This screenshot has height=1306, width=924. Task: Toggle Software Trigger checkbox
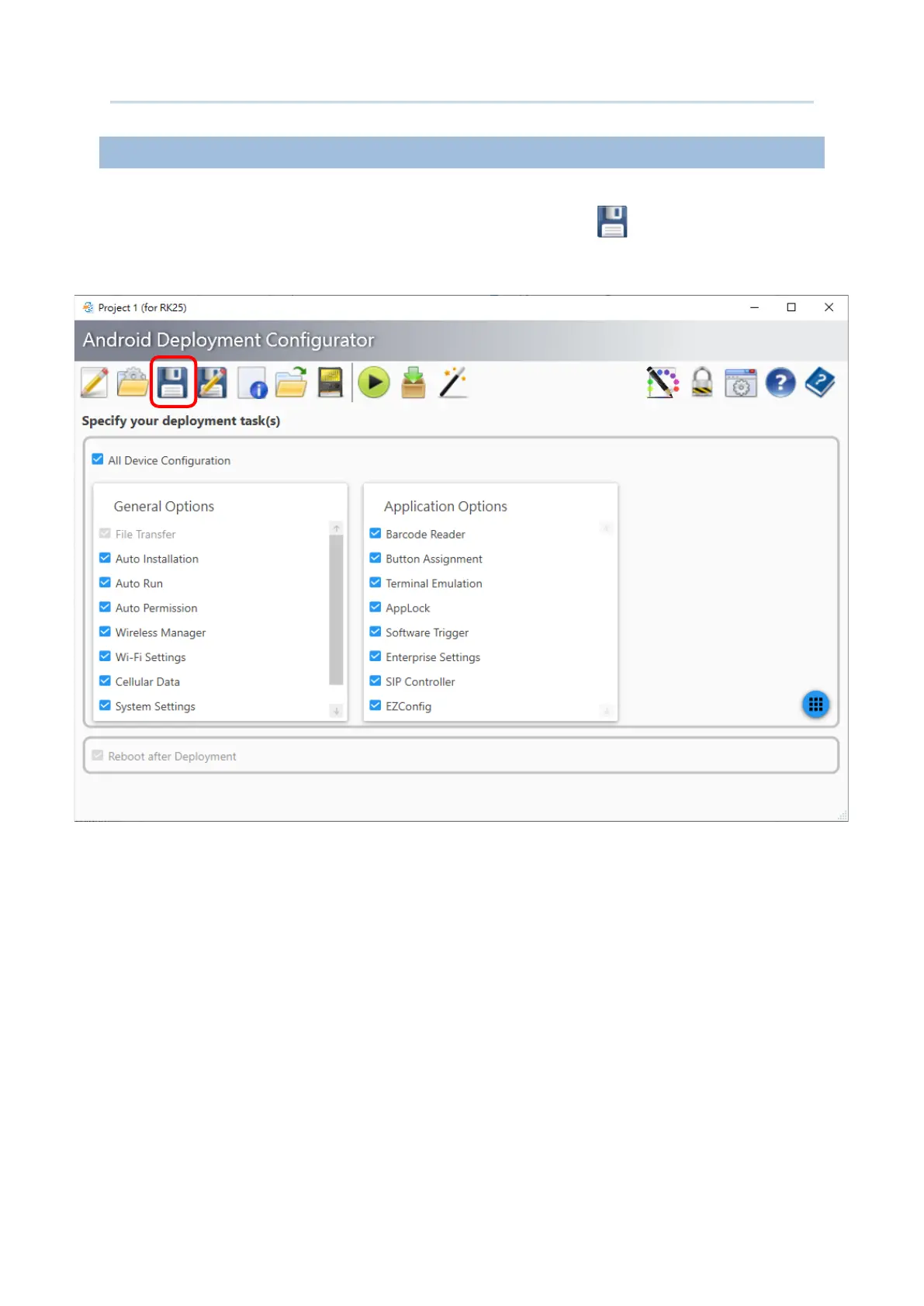[x=375, y=632]
